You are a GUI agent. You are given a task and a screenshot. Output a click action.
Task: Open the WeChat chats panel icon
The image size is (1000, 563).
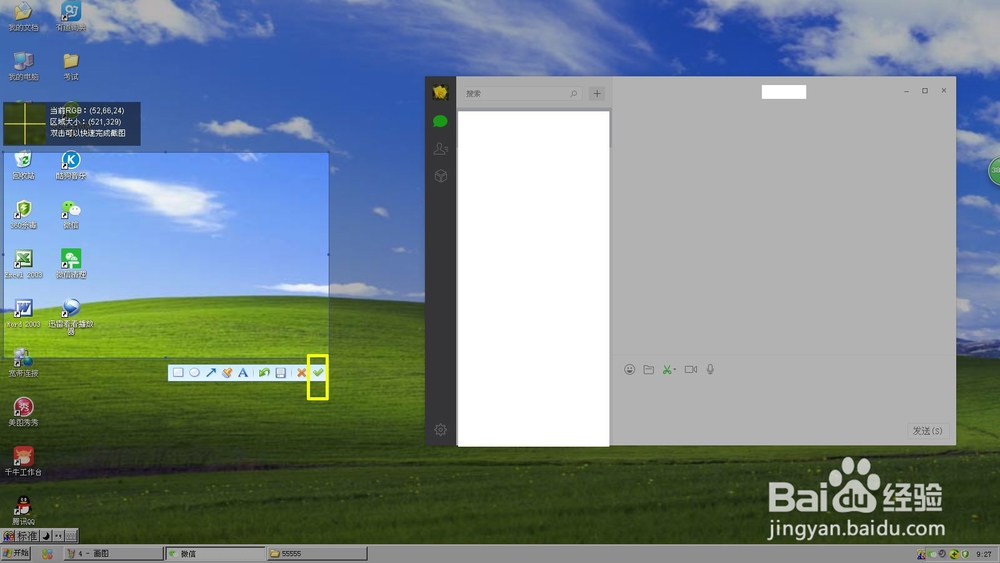pyautogui.click(x=440, y=121)
